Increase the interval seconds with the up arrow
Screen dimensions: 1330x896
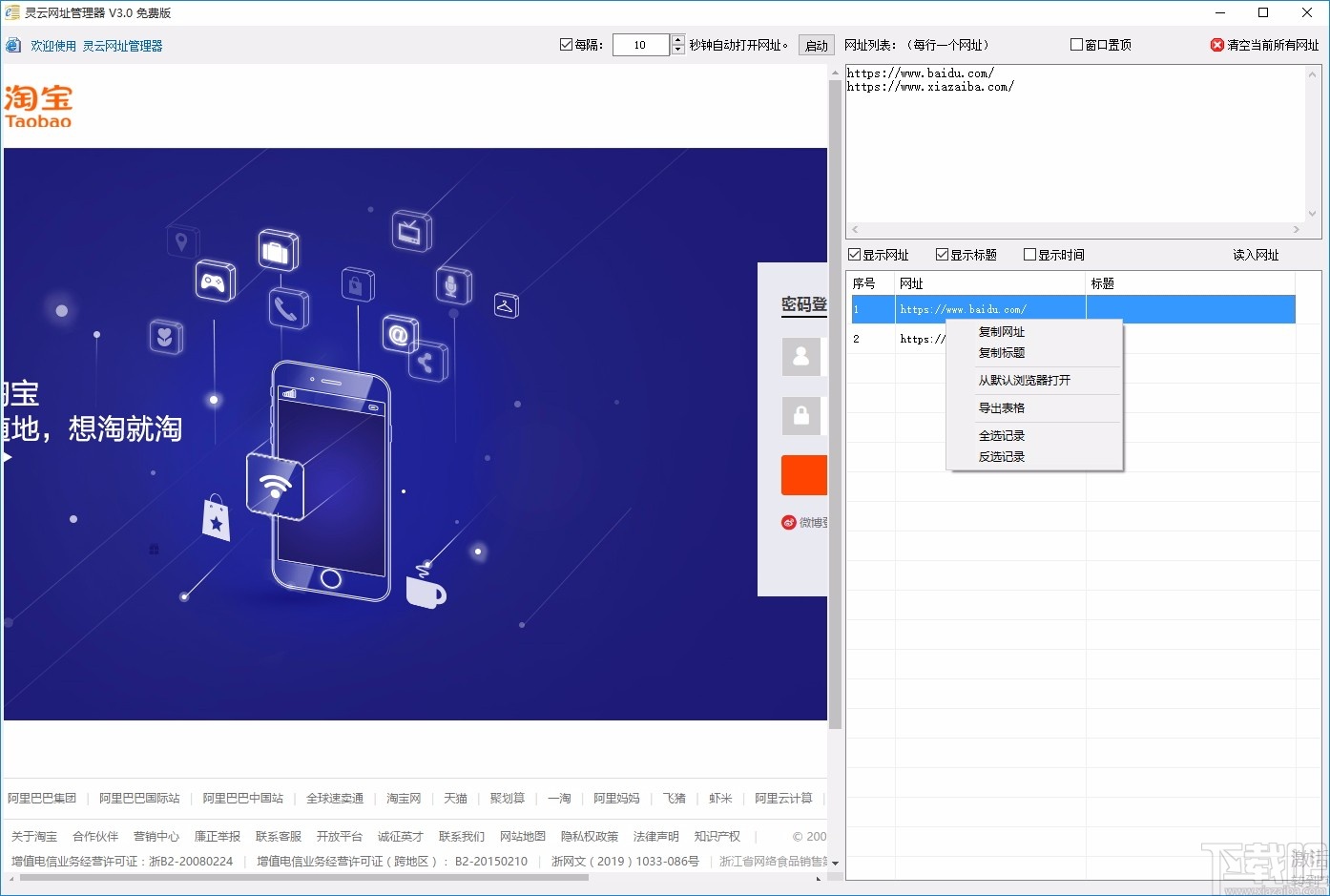(678, 39)
